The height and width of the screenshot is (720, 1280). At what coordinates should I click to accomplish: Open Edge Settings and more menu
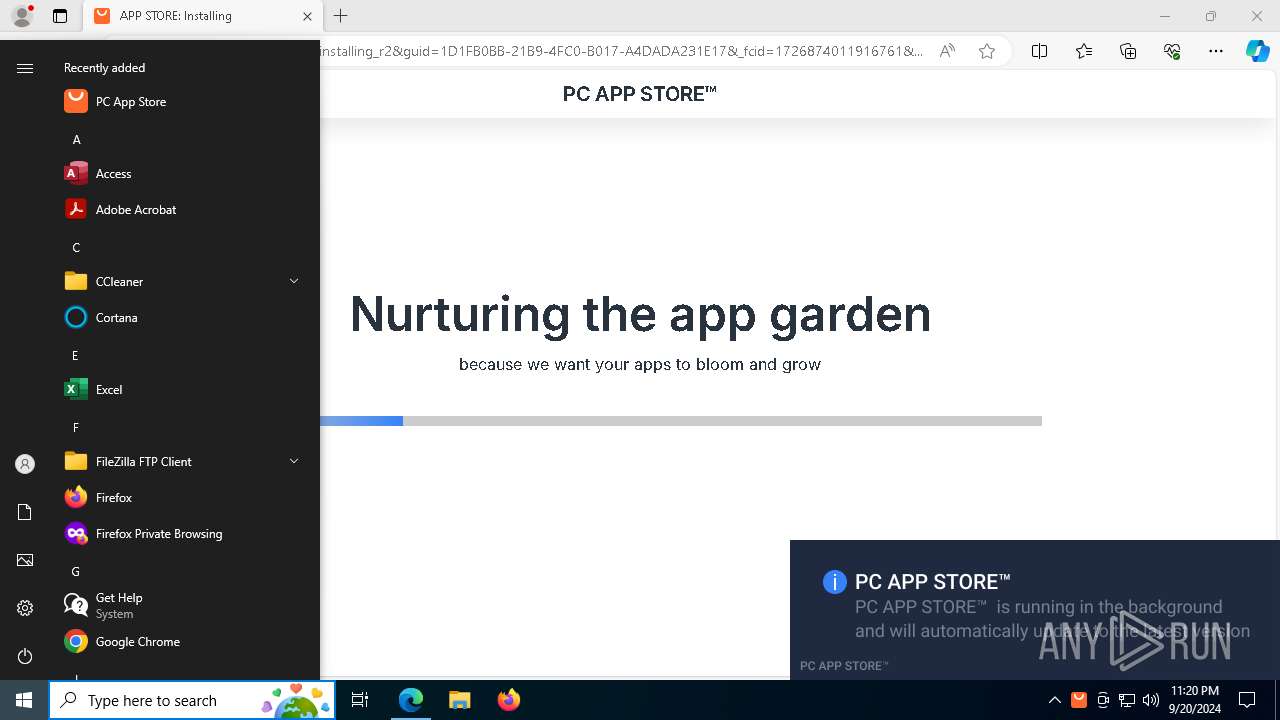tap(1216, 51)
